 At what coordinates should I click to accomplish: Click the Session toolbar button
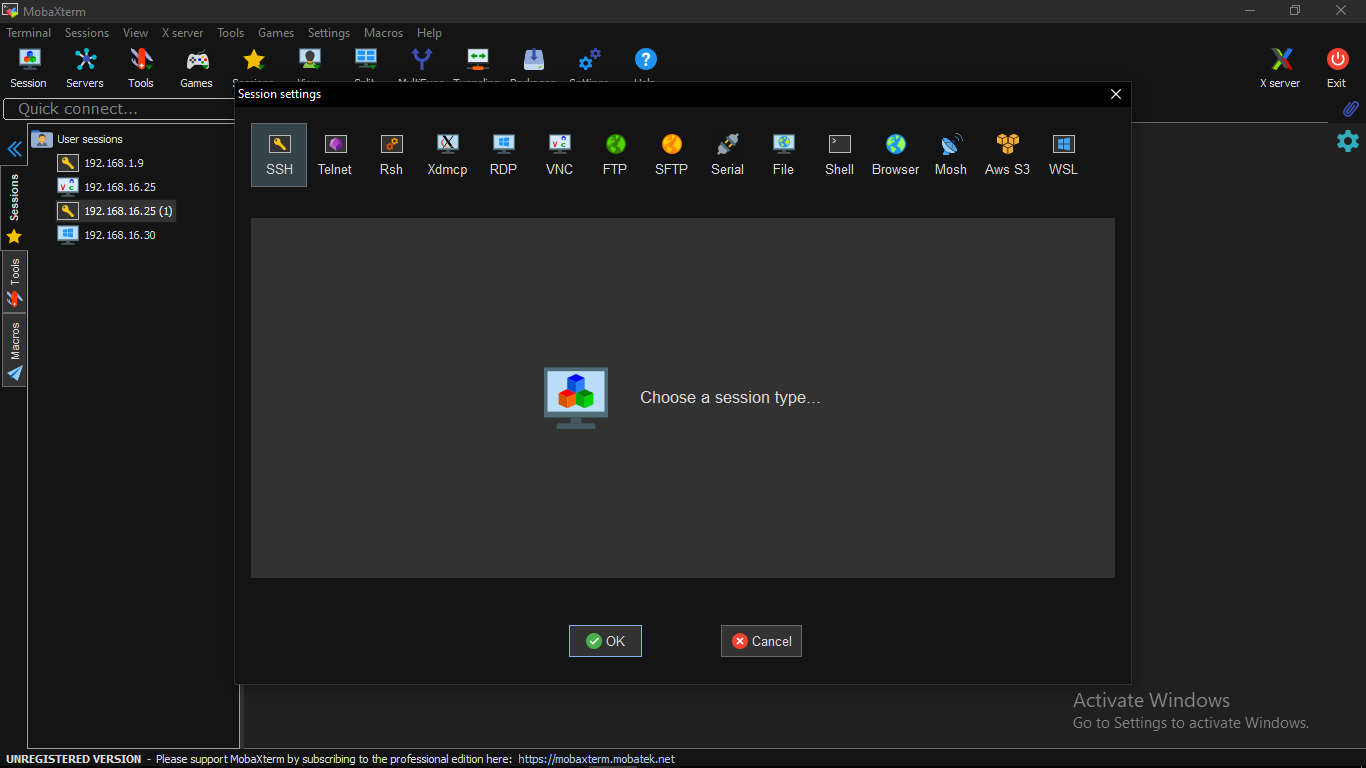pyautogui.click(x=29, y=68)
